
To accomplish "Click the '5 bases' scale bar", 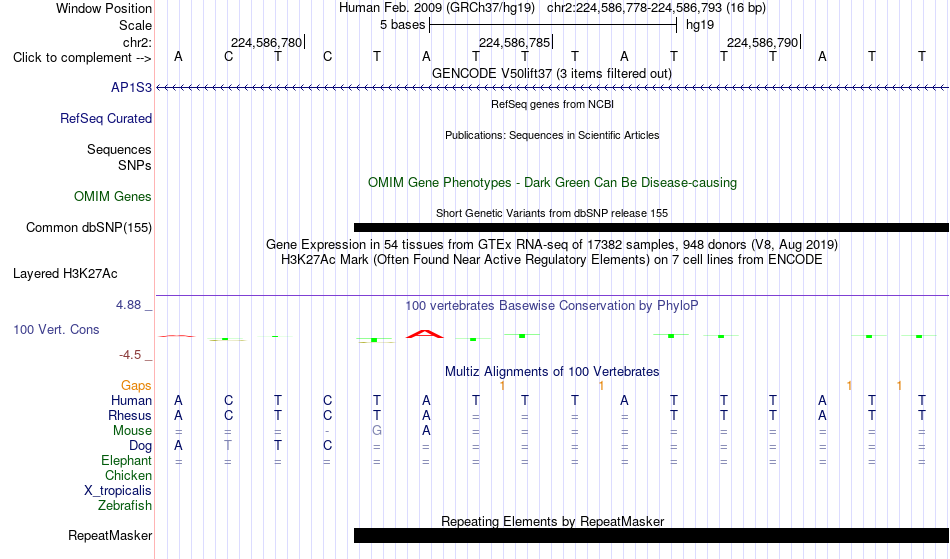I will (x=553, y=25).
